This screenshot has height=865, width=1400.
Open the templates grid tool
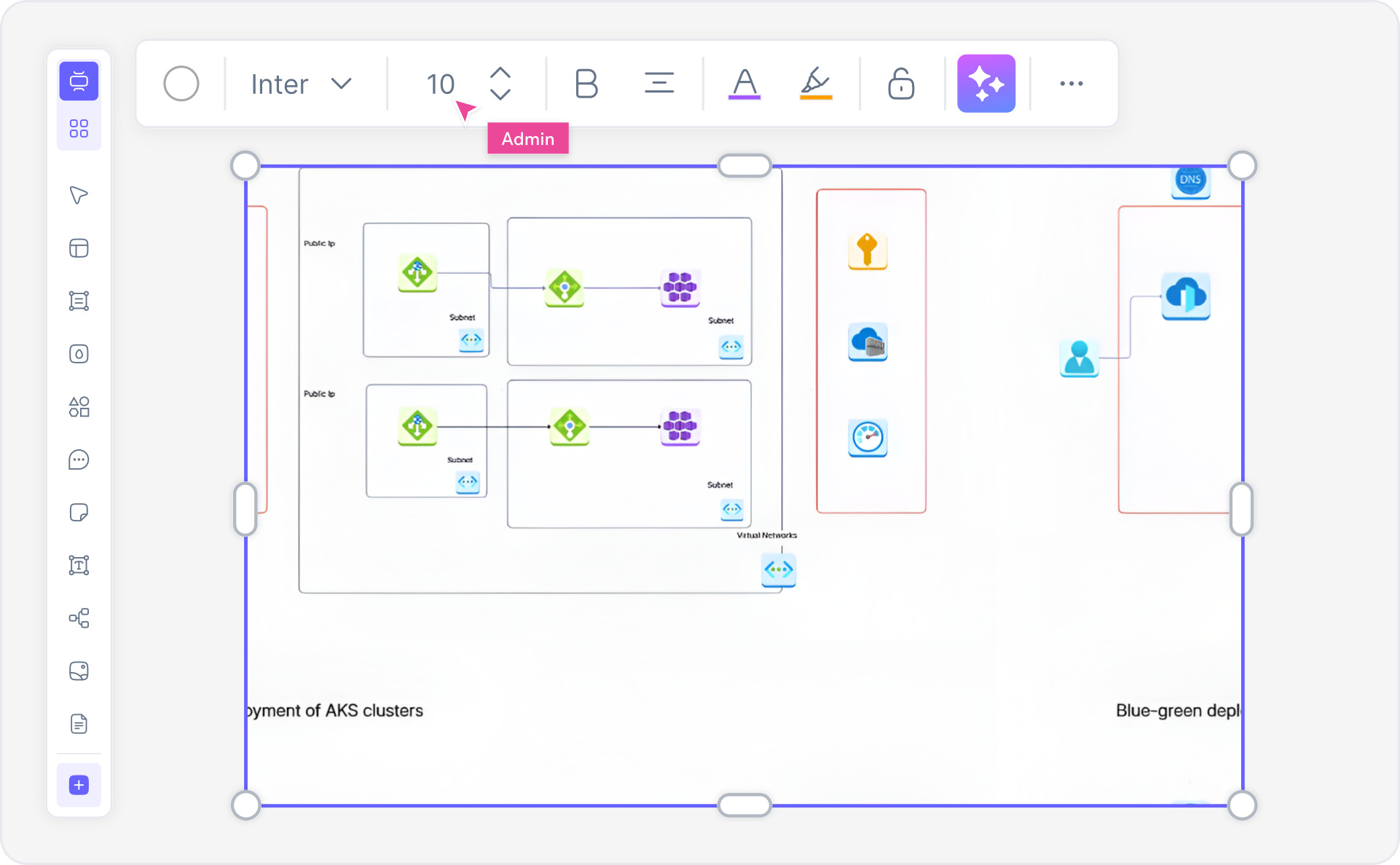point(79,127)
